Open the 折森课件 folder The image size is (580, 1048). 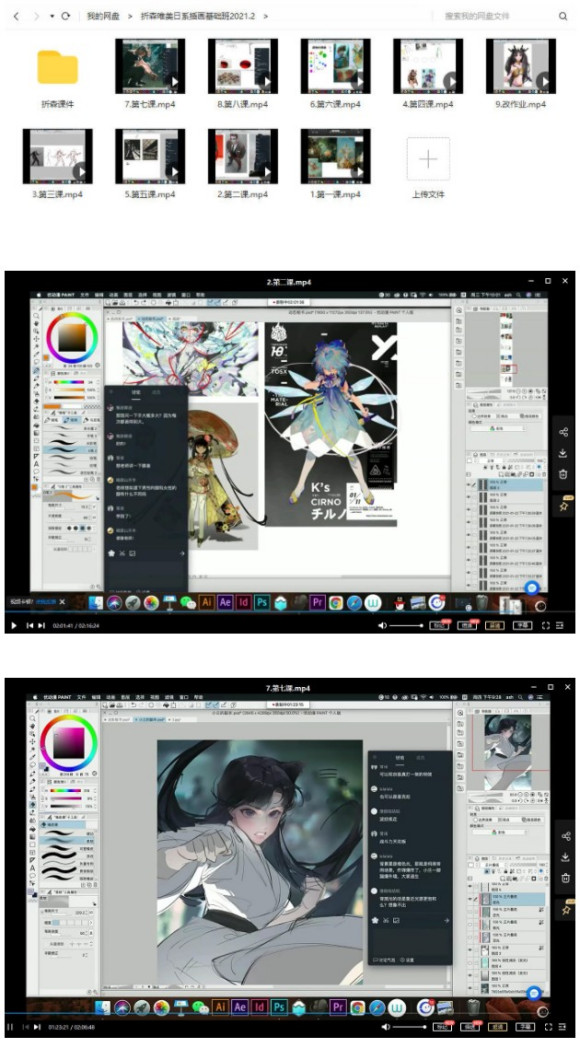(57, 68)
